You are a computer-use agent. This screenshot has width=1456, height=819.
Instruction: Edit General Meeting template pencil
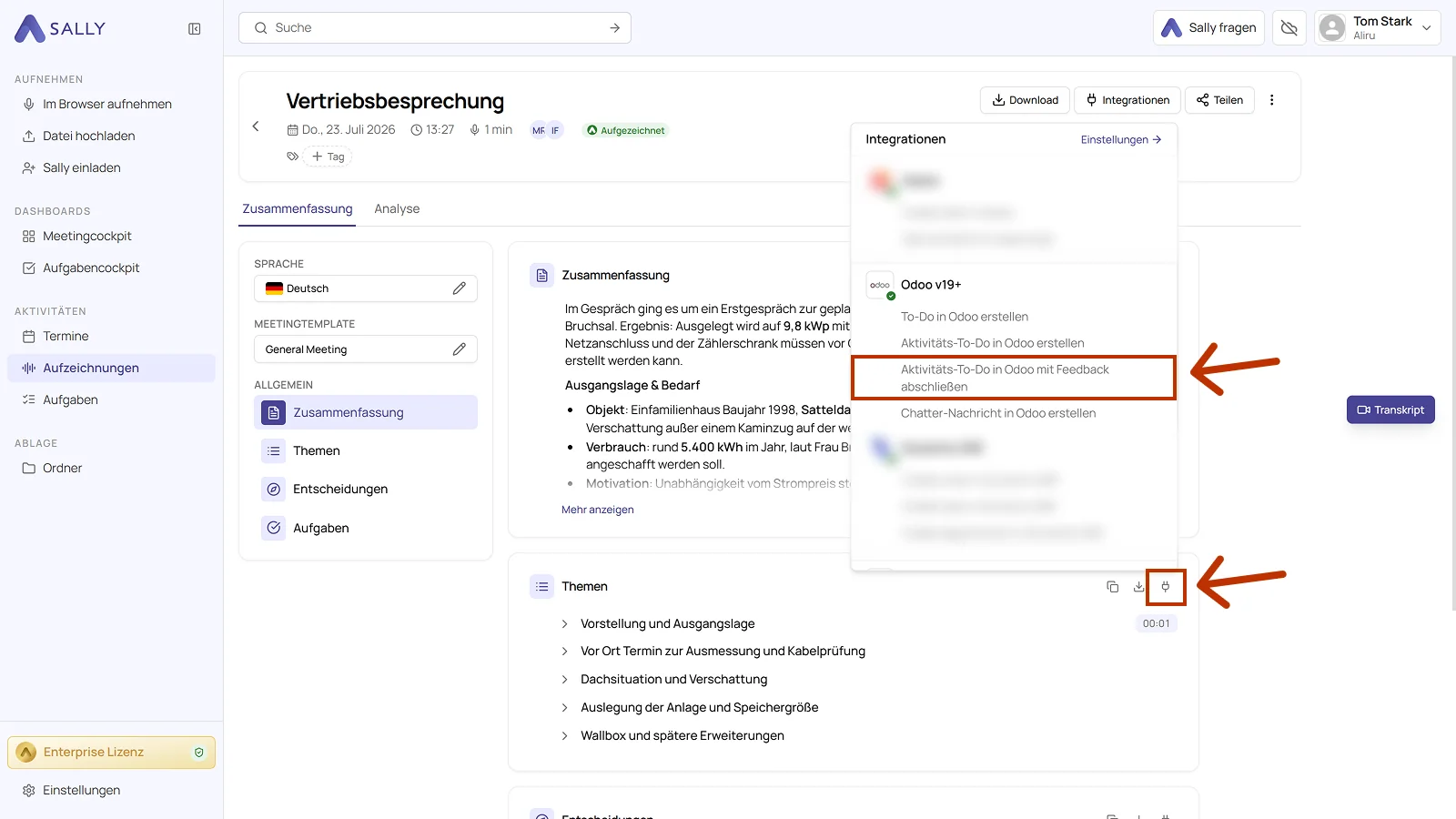[x=460, y=349]
